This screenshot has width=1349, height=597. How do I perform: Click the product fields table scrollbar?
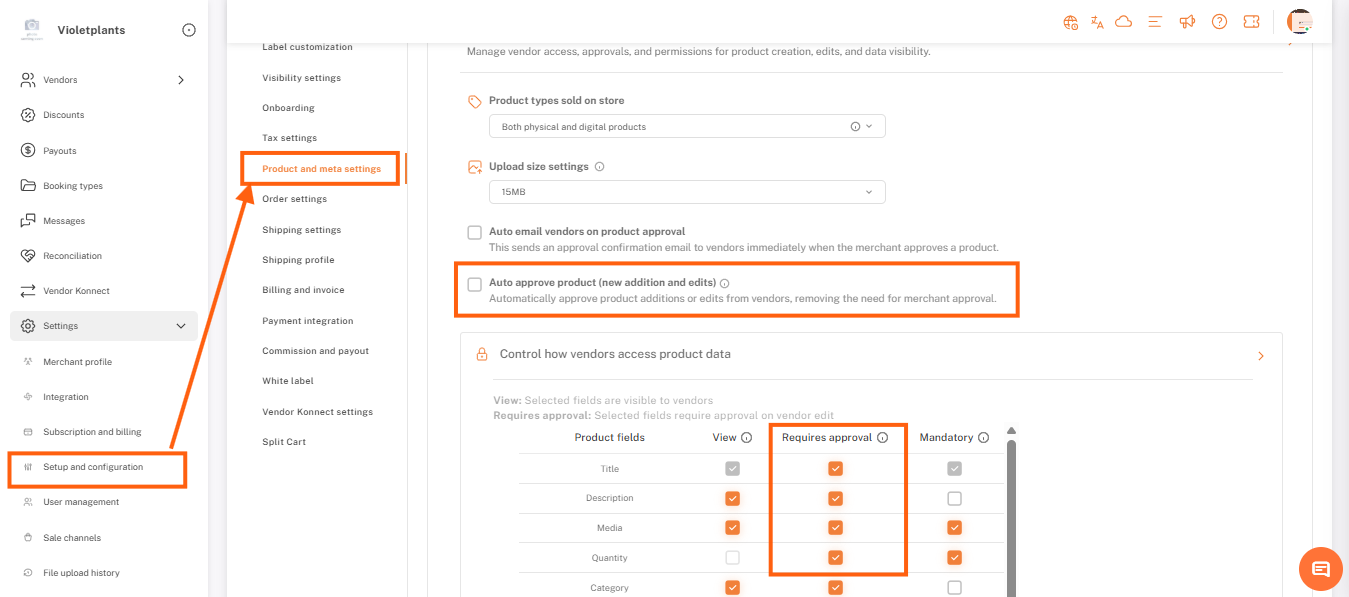click(x=1011, y=510)
